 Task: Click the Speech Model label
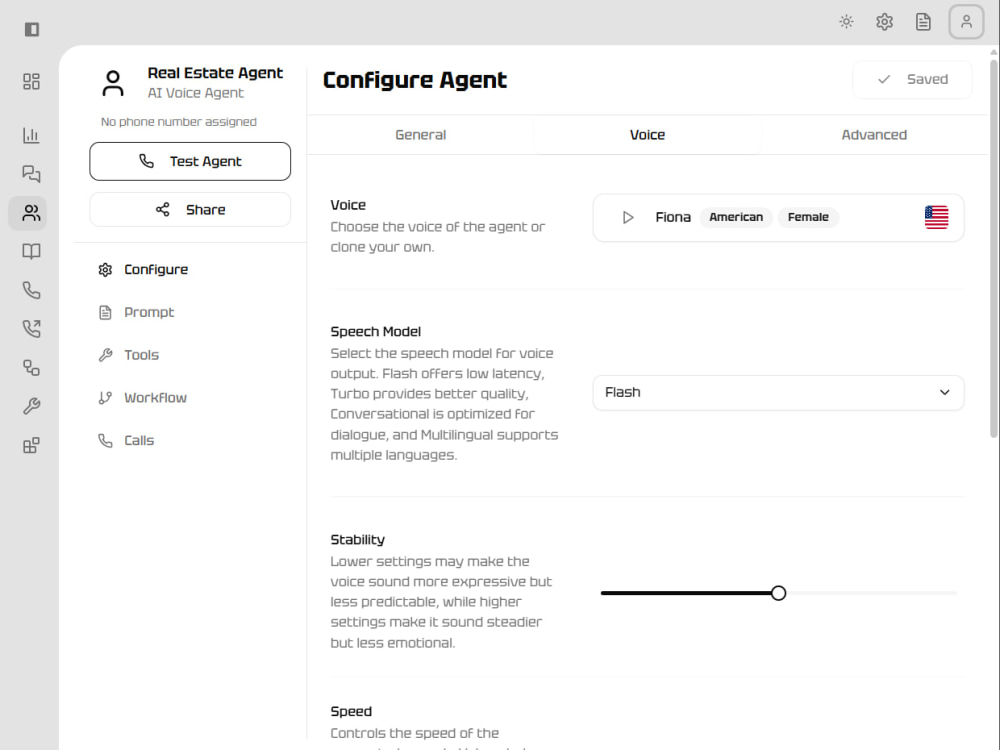376,332
